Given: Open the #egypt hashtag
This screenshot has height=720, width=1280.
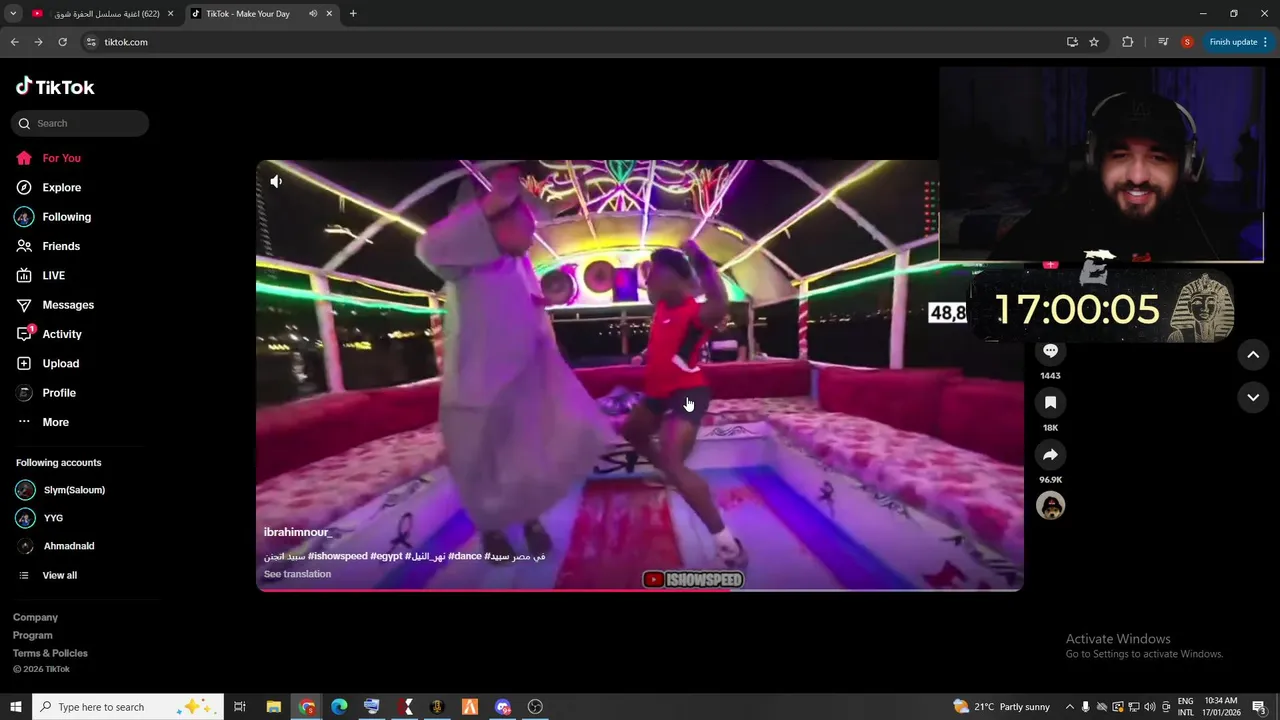Looking at the screenshot, I should click(x=387, y=556).
